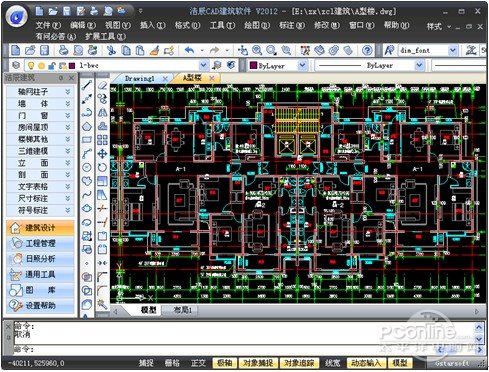Image resolution: width=489 pixels, height=372 pixels.
Task: Click the Redo arrow icon
Action: pos(214,50)
